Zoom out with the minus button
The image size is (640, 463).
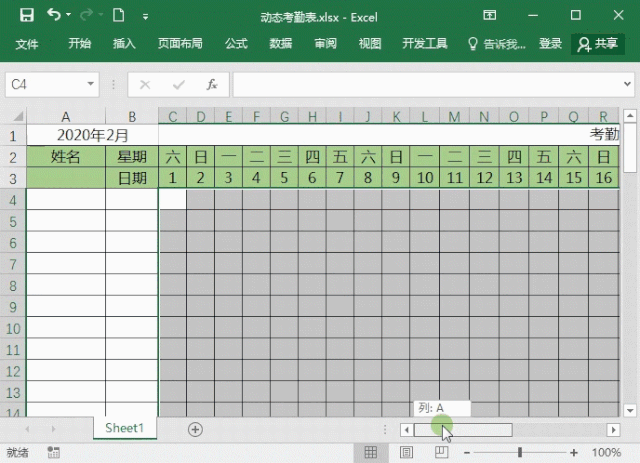[467, 452]
